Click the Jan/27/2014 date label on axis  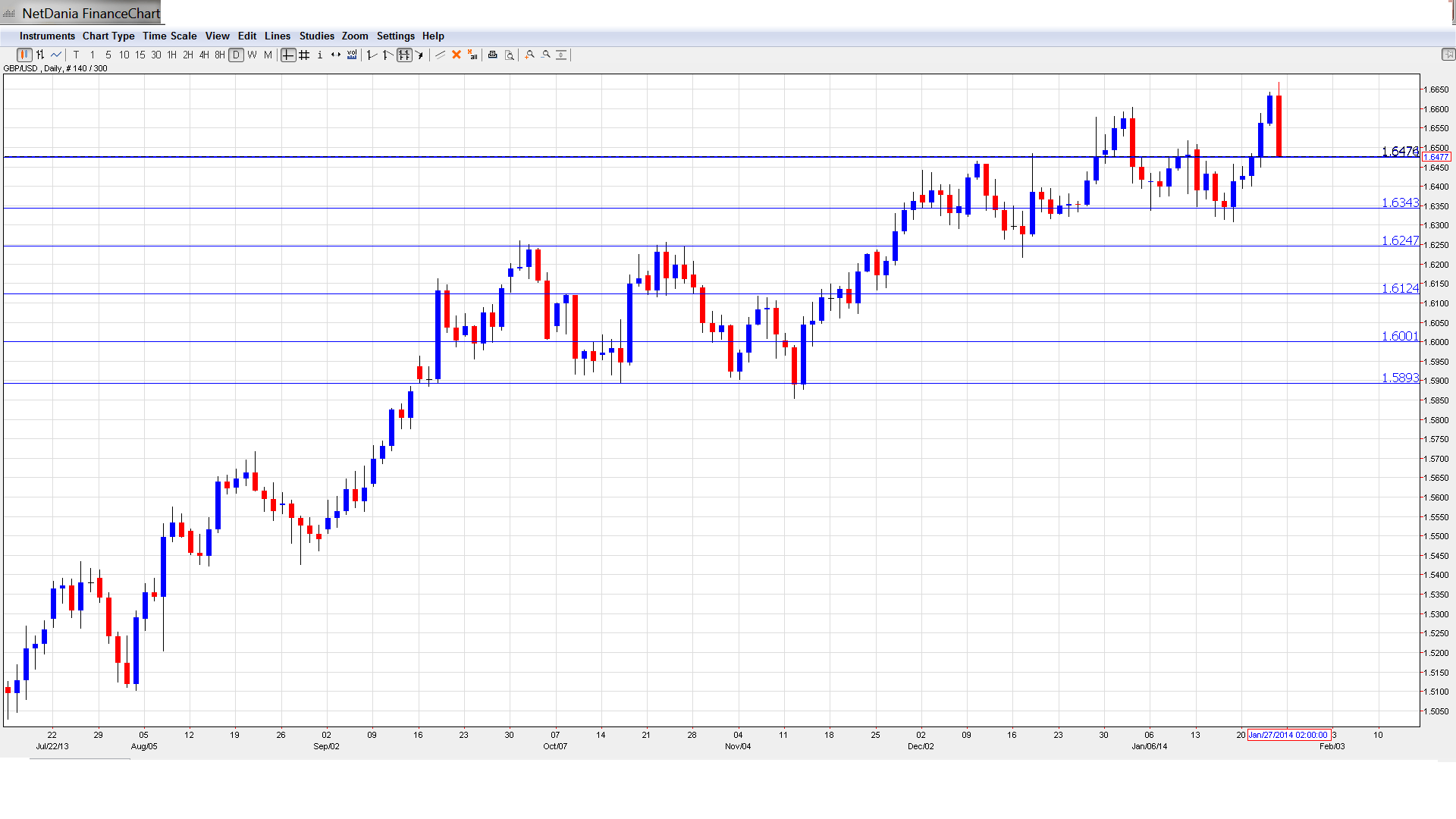(x=1288, y=735)
